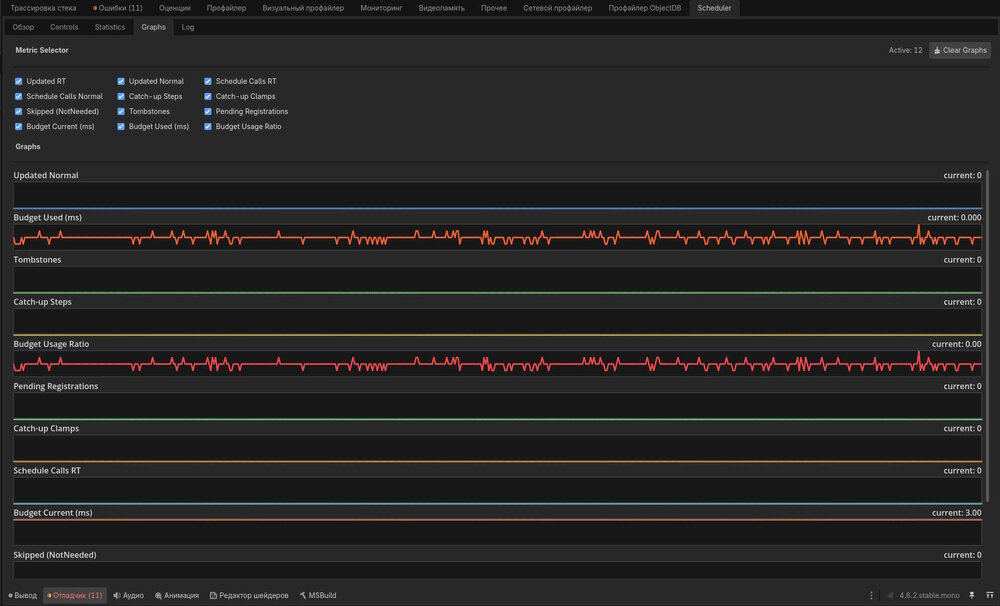Switch to the Профайлер tab
Screen dimensions: 1000x606
pyautogui.click(x=226, y=8)
